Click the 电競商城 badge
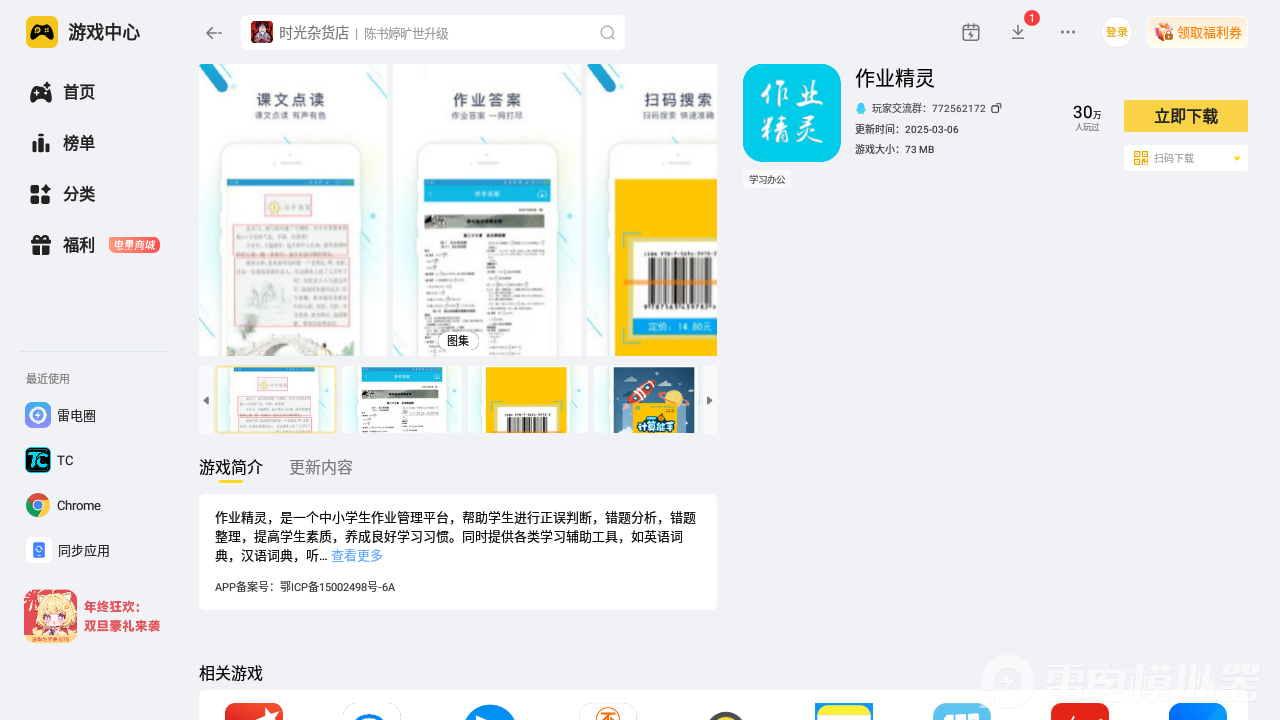This screenshot has height=720, width=1280. [134, 245]
